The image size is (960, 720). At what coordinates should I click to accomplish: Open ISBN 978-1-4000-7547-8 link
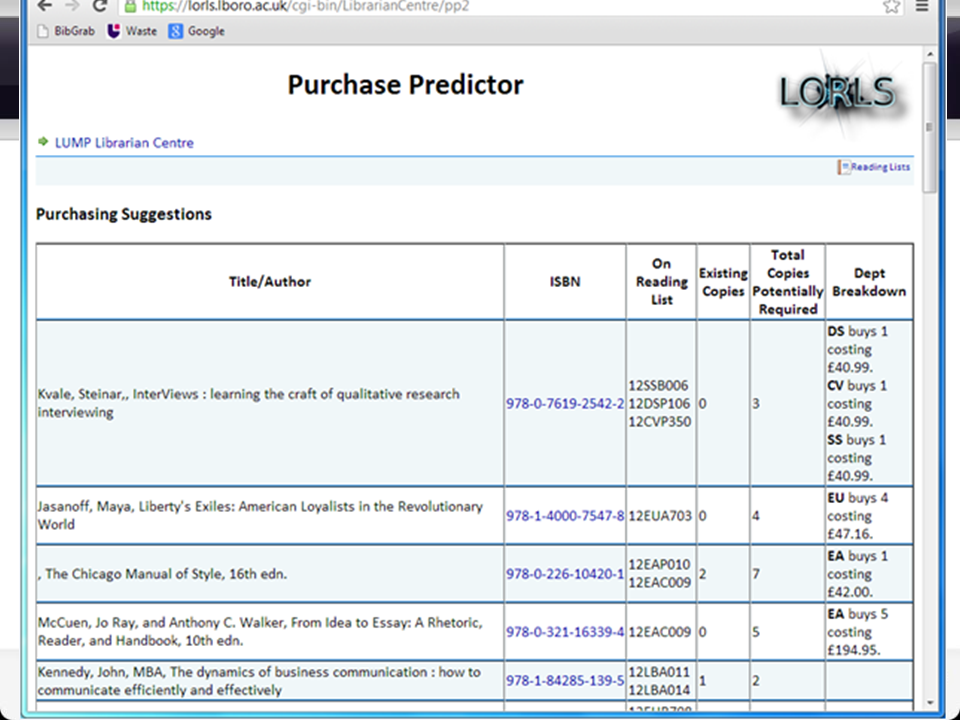[565, 516]
